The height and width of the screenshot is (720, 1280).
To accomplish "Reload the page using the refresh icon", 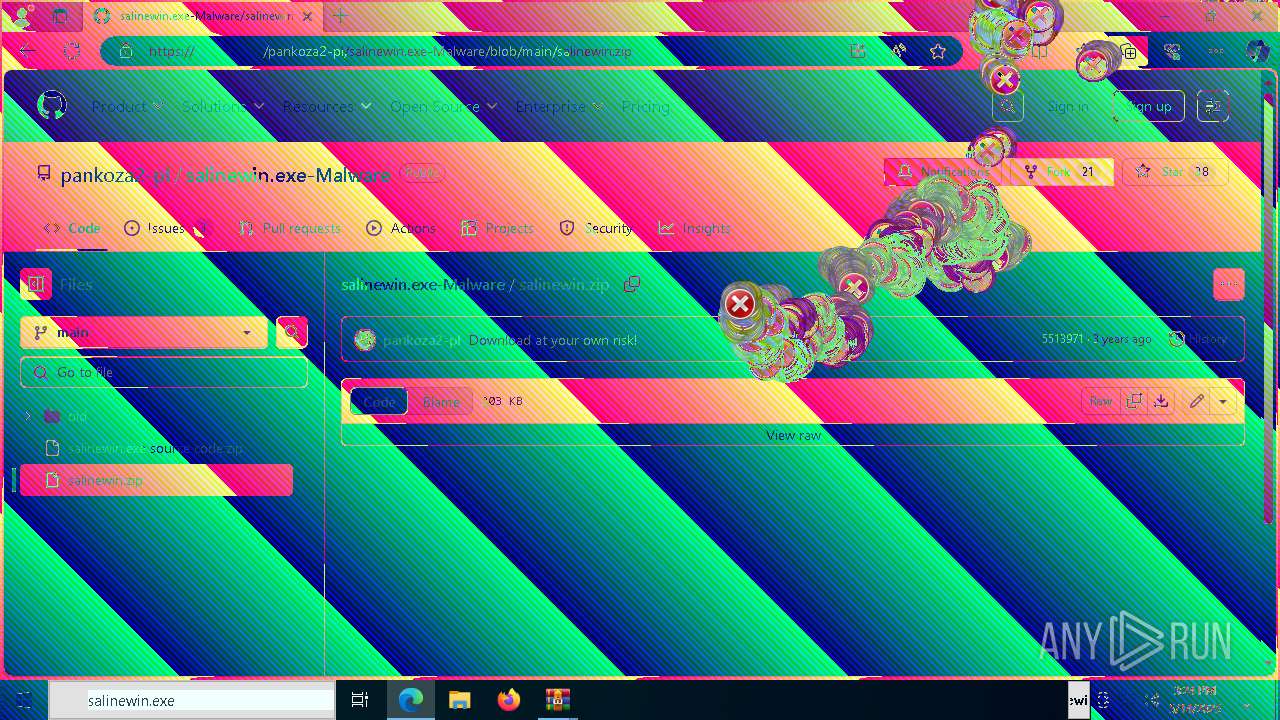I will pyautogui.click(x=72, y=51).
